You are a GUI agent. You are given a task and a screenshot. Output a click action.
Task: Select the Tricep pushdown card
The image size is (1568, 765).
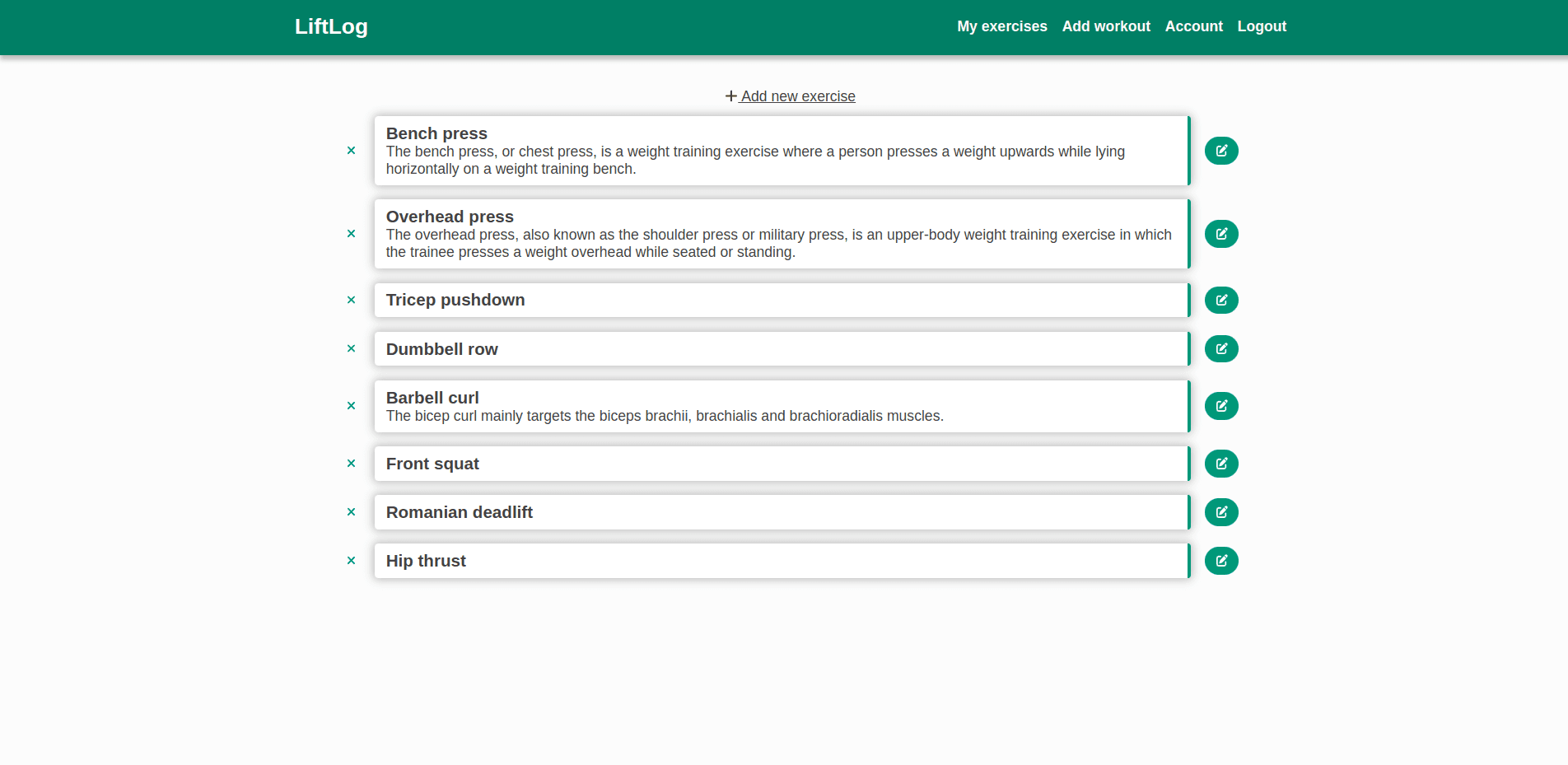tap(782, 300)
